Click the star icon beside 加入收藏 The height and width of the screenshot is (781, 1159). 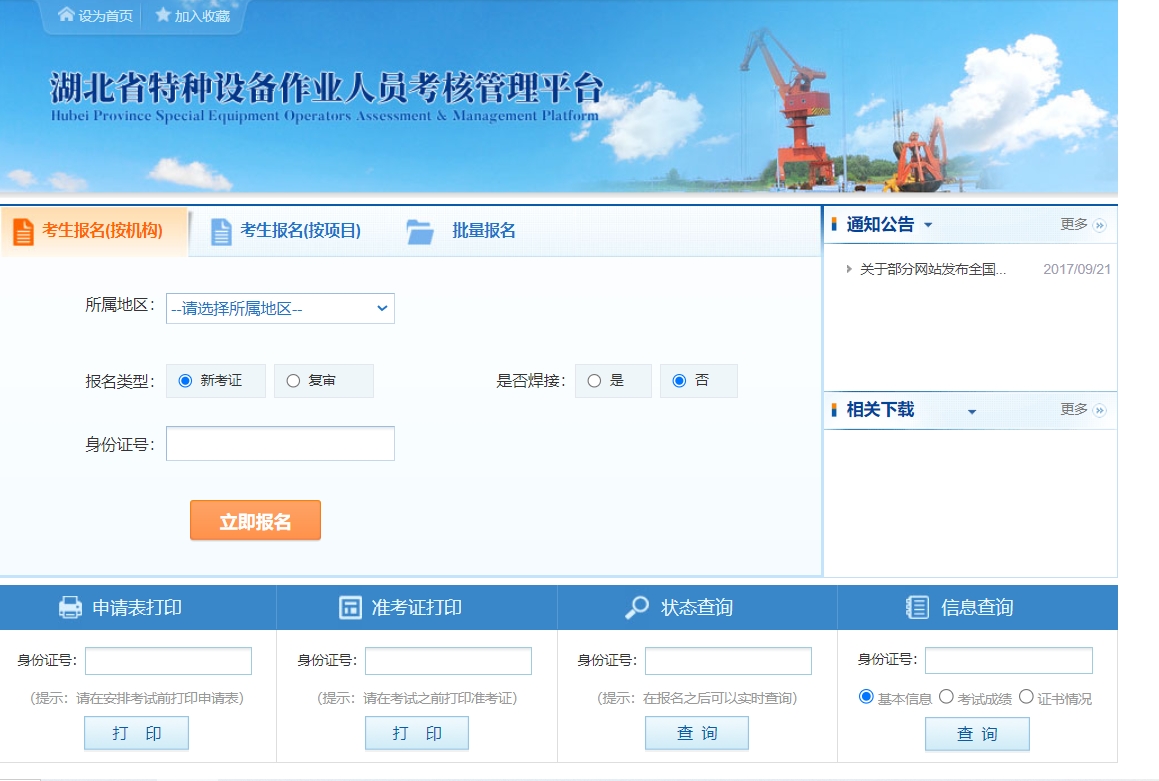pos(163,15)
